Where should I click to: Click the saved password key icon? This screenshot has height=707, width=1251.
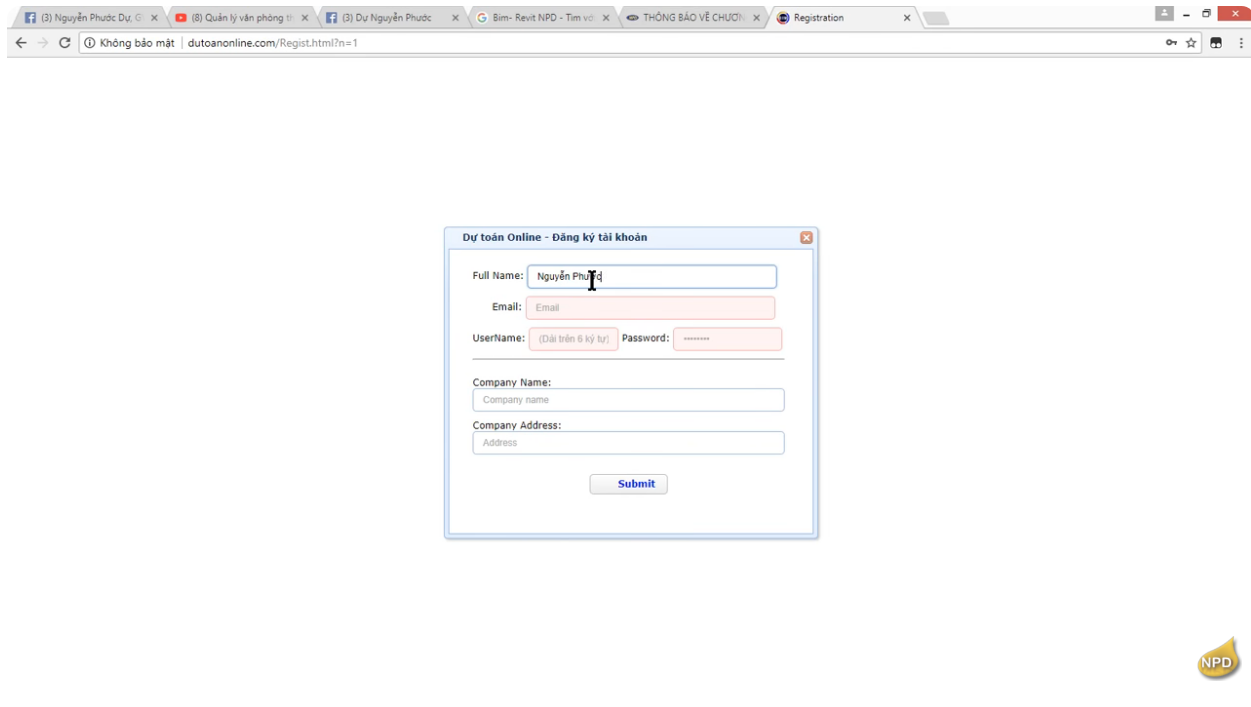pos(1172,43)
